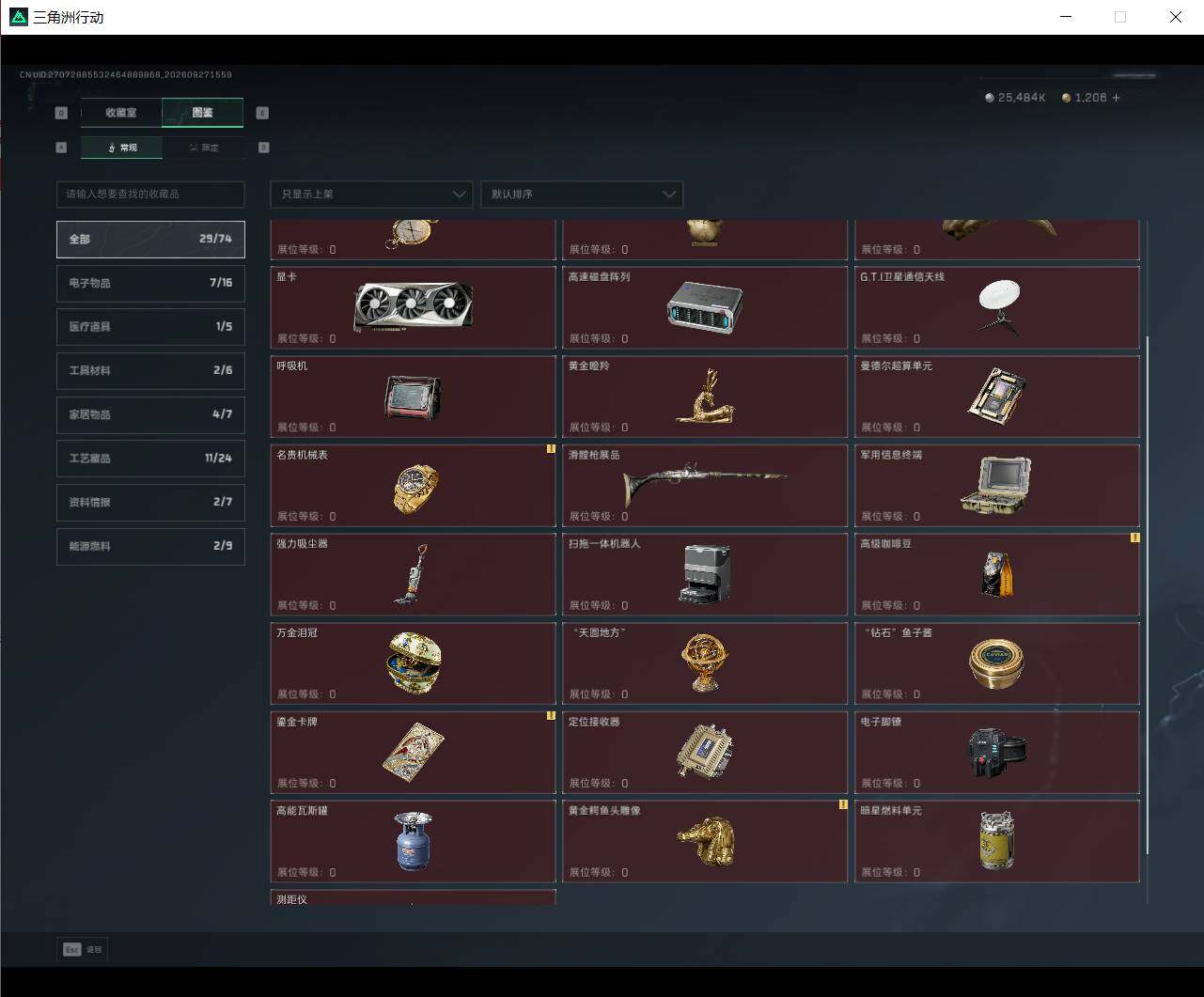The width and height of the screenshot is (1204, 997).
Task: Filter by 工具材料 category
Action: pos(150,370)
